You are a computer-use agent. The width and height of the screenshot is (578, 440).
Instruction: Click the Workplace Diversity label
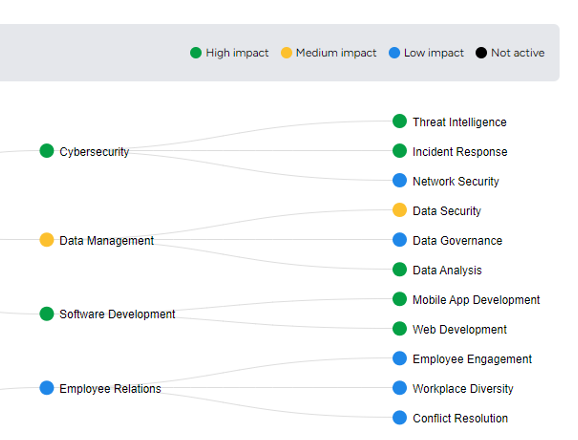(x=463, y=389)
